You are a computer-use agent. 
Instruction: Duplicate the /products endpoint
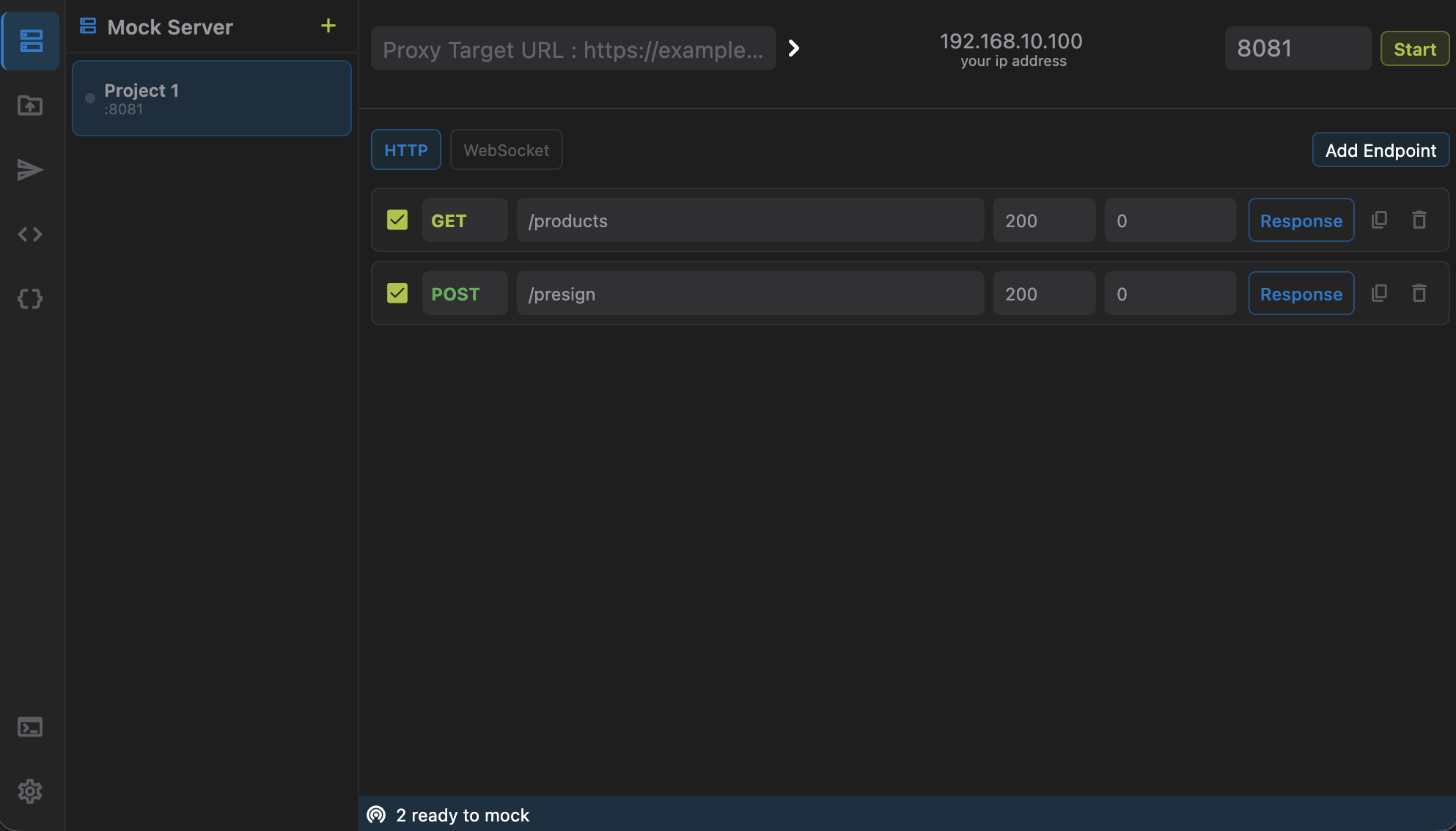tap(1379, 220)
